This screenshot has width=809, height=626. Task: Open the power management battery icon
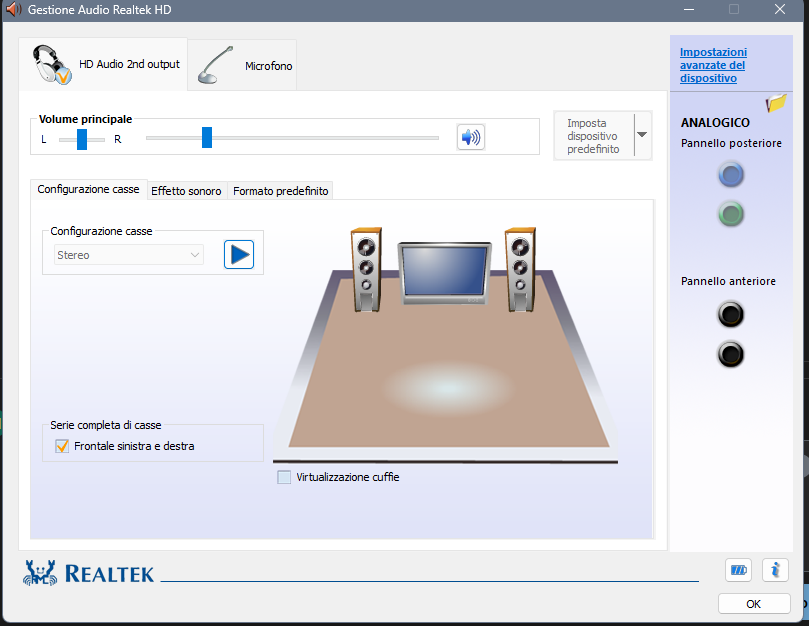(738, 570)
